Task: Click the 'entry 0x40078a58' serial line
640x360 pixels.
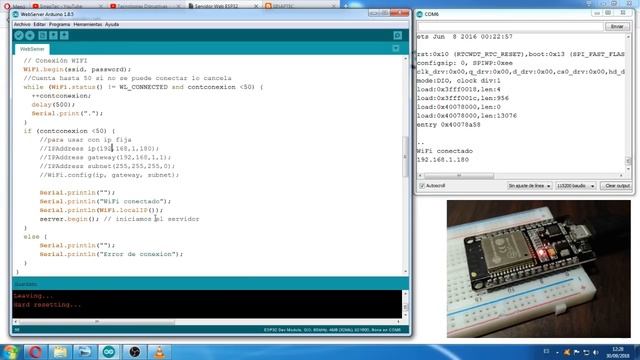Action: pos(449,124)
